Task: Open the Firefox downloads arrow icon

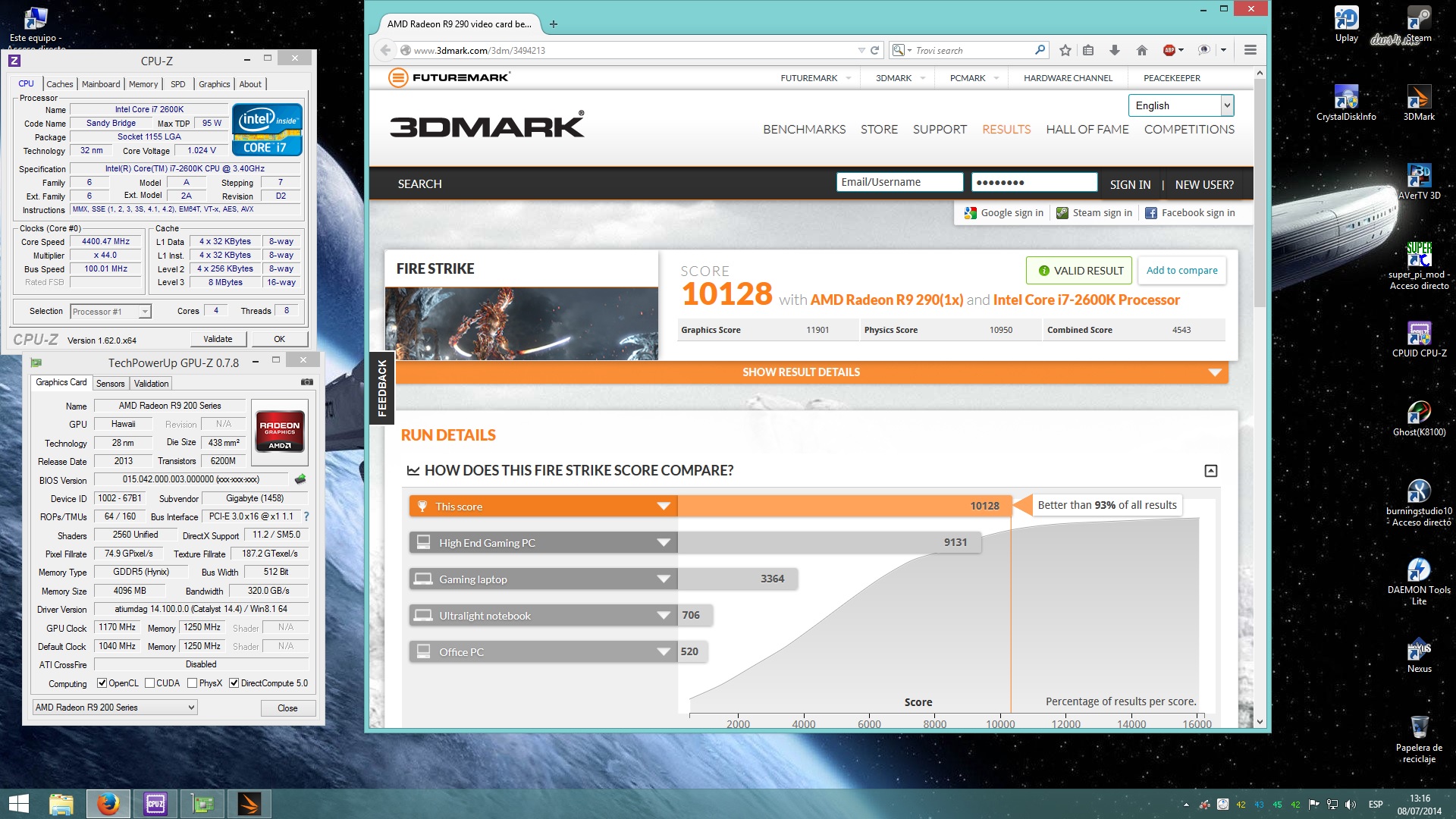Action: click(x=1114, y=50)
